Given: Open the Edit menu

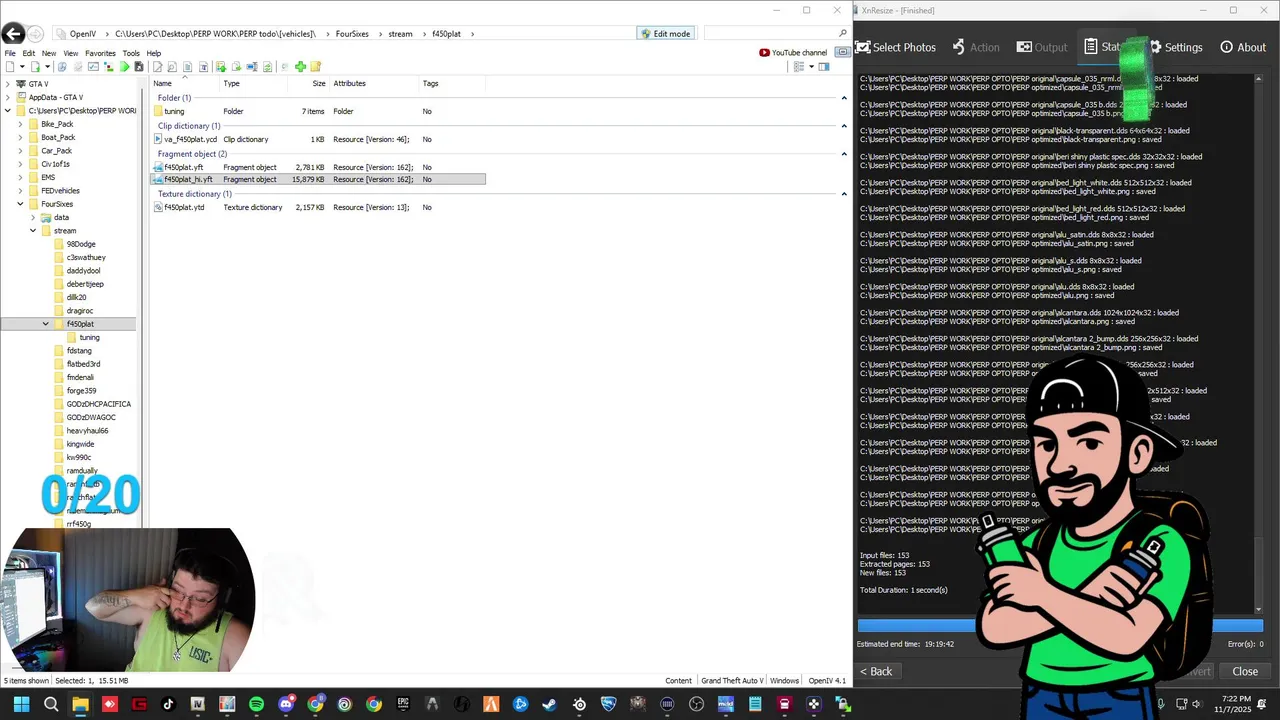Looking at the screenshot, I should coord(29,53).
